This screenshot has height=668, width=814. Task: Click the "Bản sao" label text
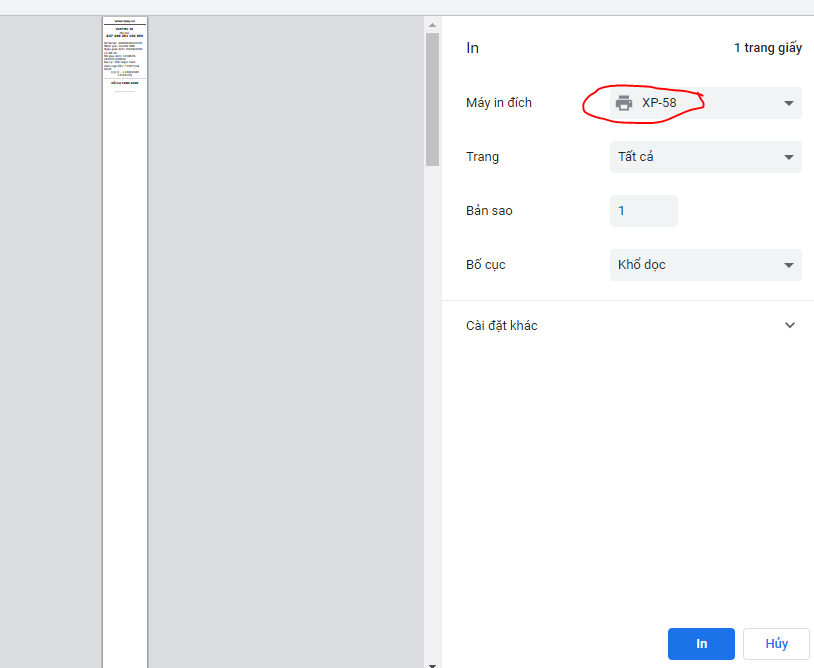coord(489,211)
